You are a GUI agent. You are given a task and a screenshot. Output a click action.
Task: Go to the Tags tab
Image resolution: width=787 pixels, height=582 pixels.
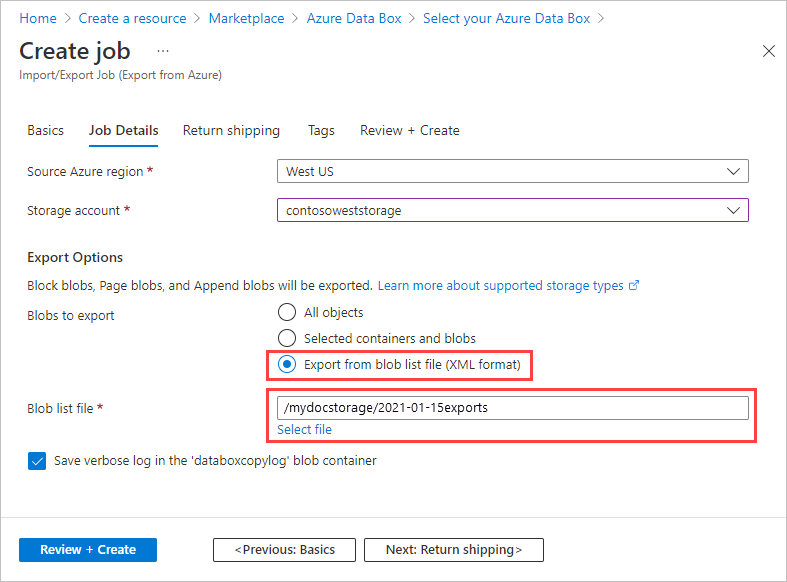(x=321, y=130)
